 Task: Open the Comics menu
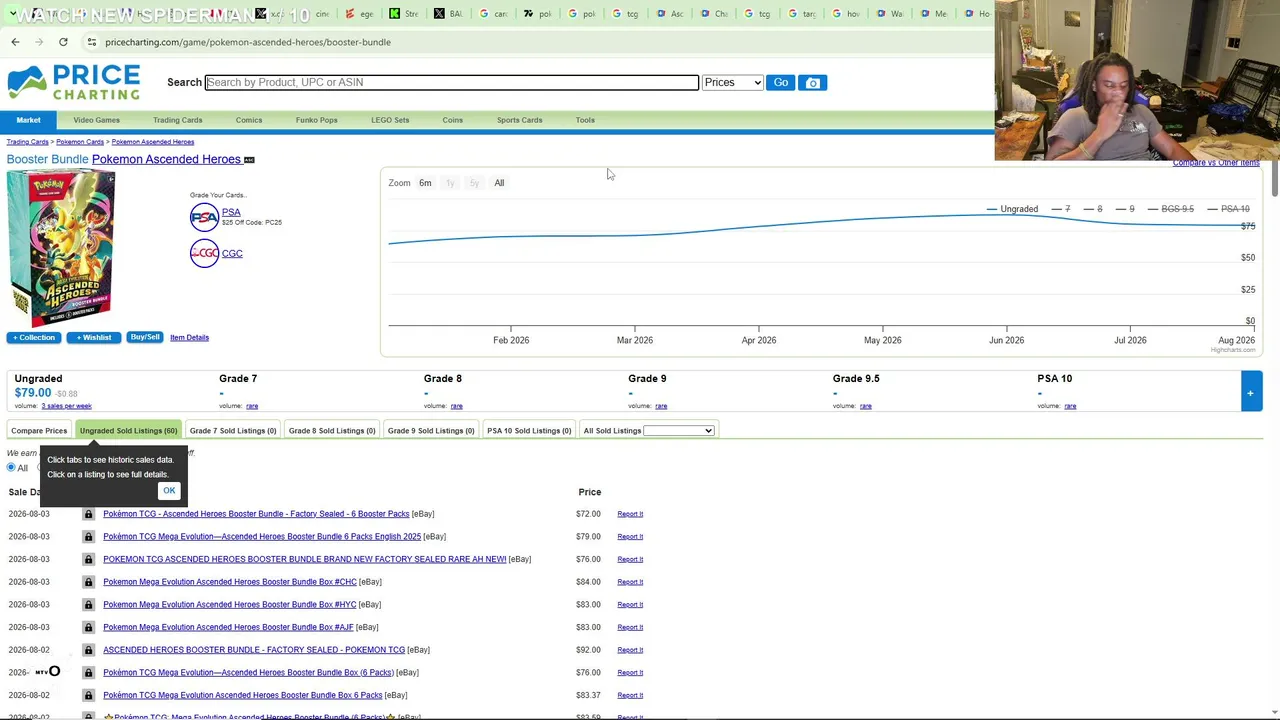point(249,120)
